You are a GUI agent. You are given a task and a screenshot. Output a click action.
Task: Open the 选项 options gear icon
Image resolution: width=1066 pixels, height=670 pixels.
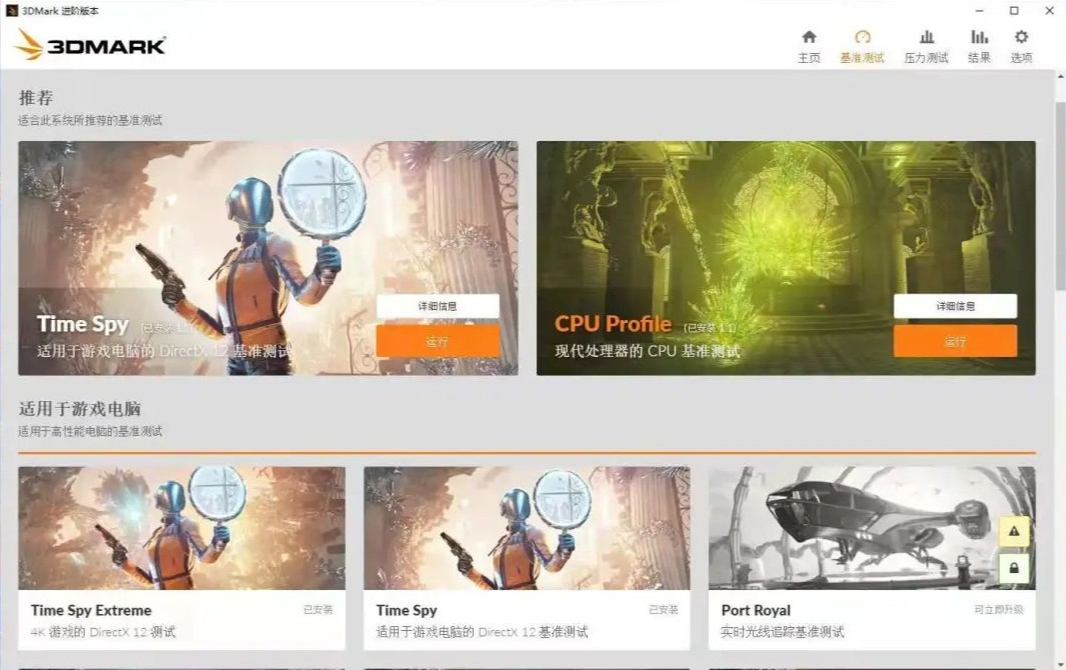[1021, 37]
